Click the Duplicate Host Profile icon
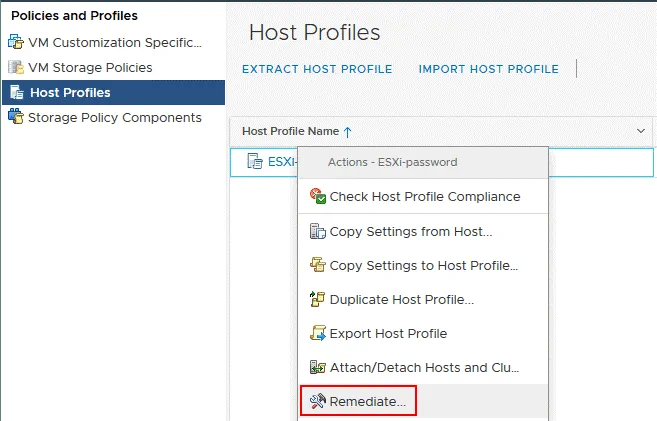Viewport: 657px width, 421px height. tap(318, 299)
